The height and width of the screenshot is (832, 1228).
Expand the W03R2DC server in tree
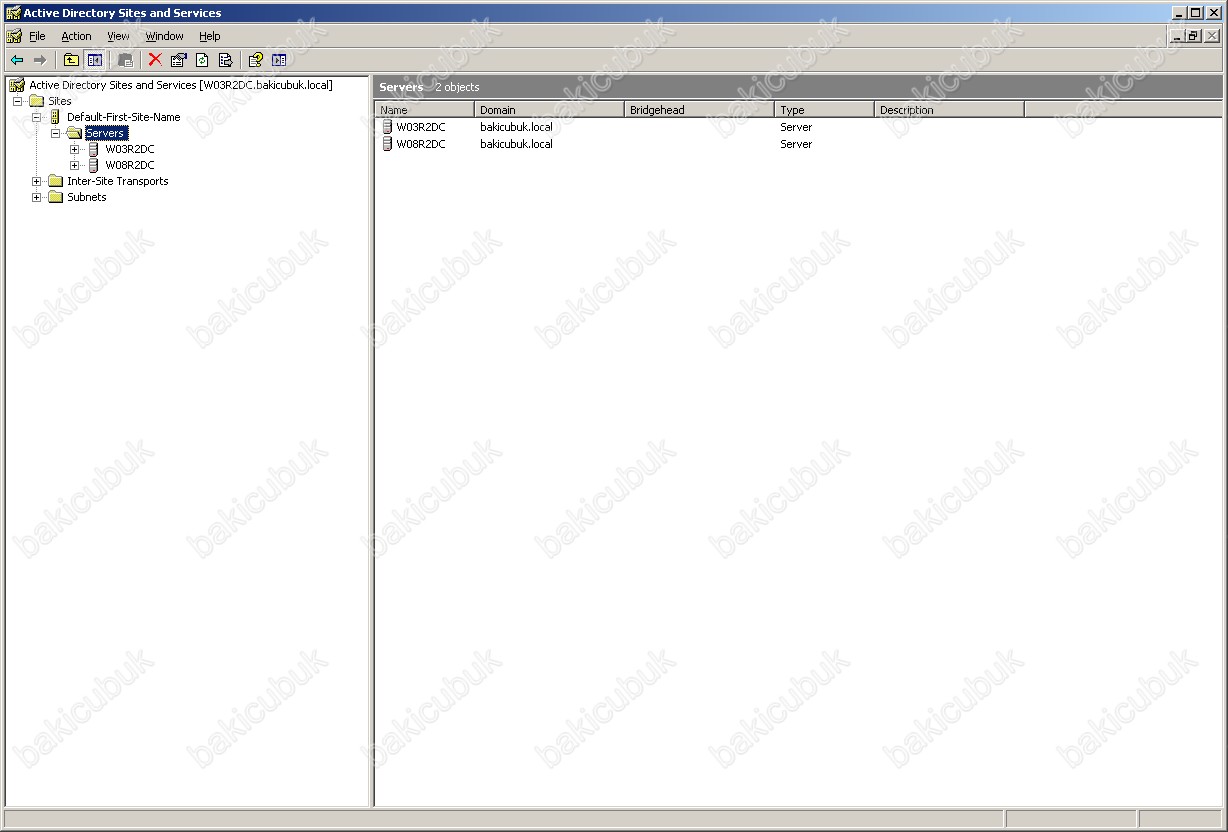(x=75, y=149)
